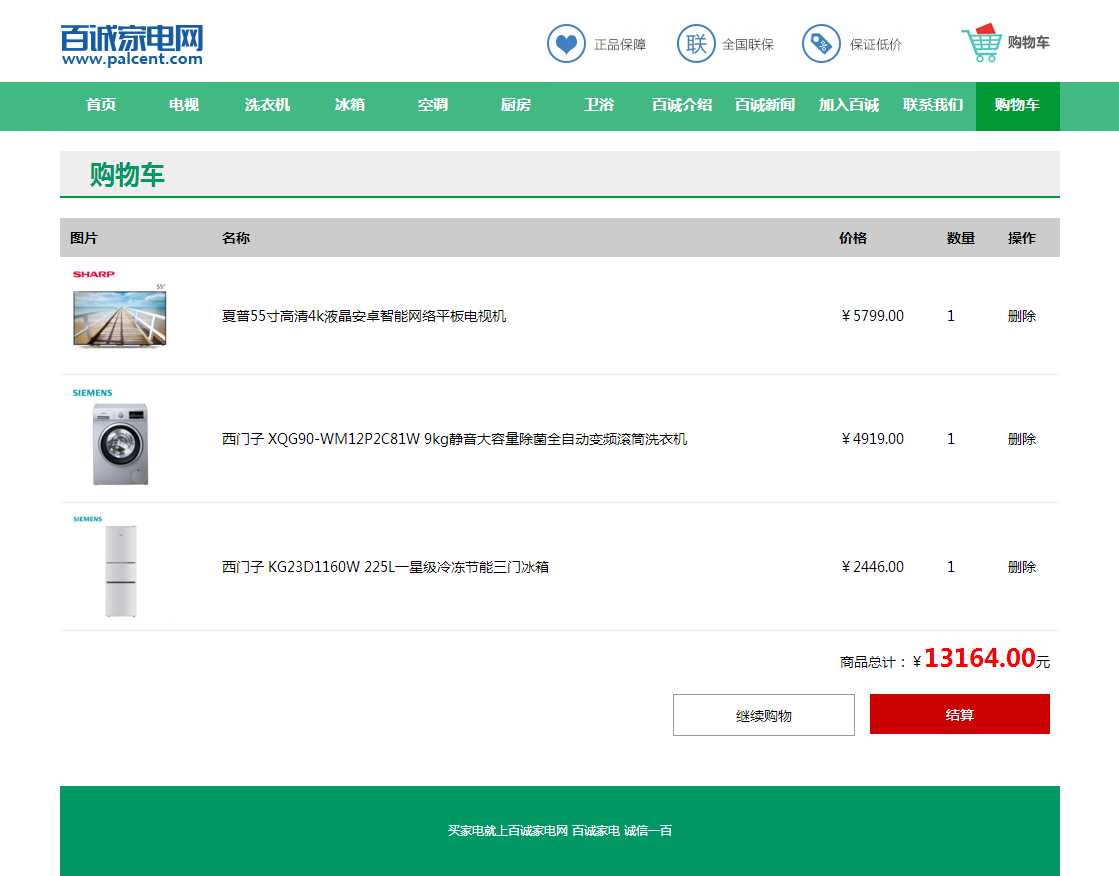
Task: Open the Siemens washing machine thumbnail
Action: click(120, 442)
